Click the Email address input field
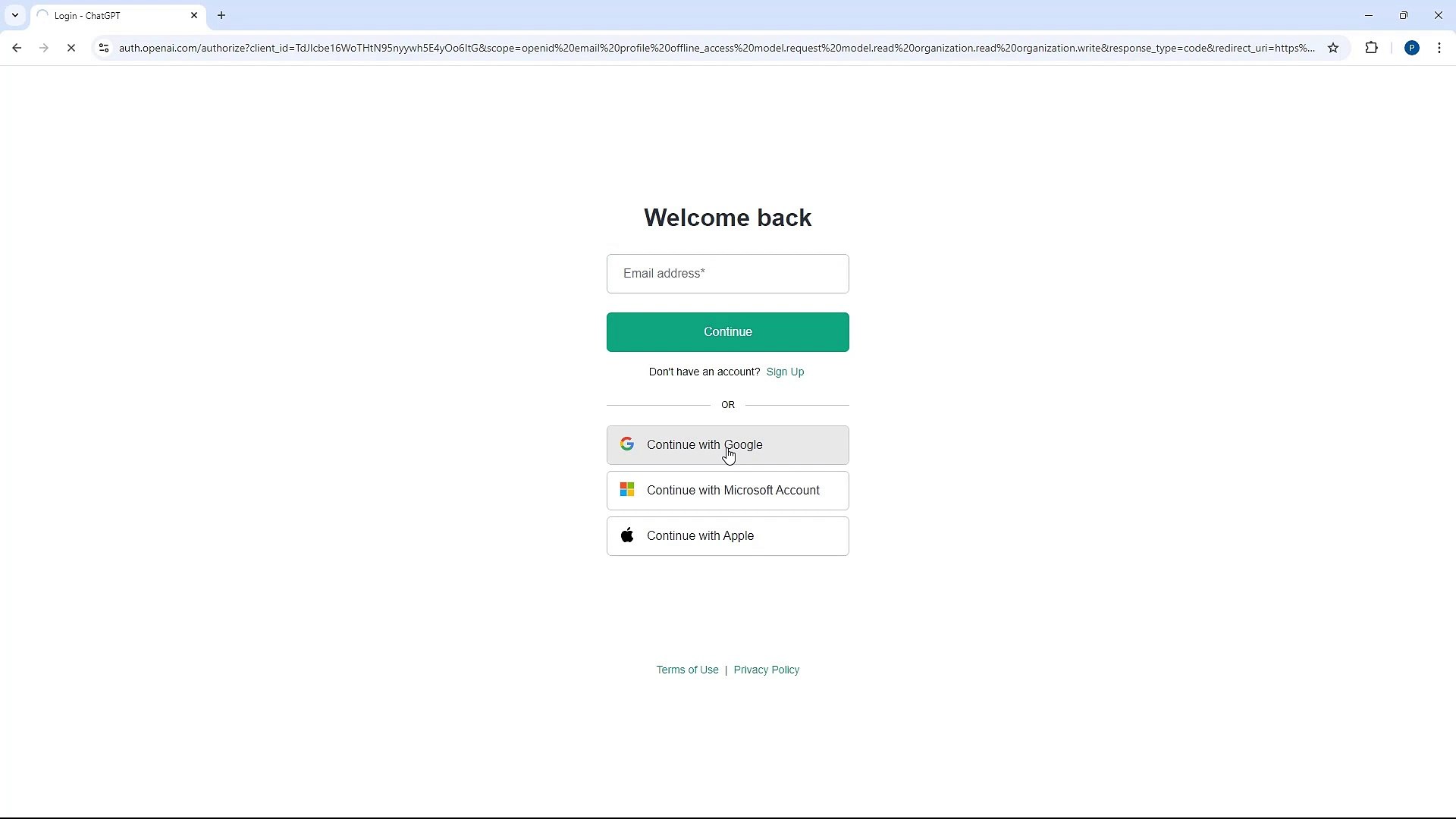 click(x=727, y=274)
